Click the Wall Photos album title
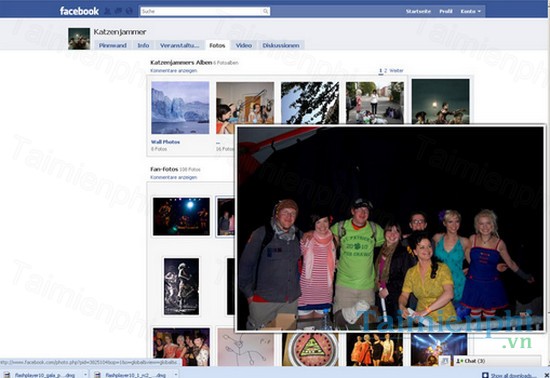Image resolution: width=550 pixels, height=378 pixels. [165, 142]
